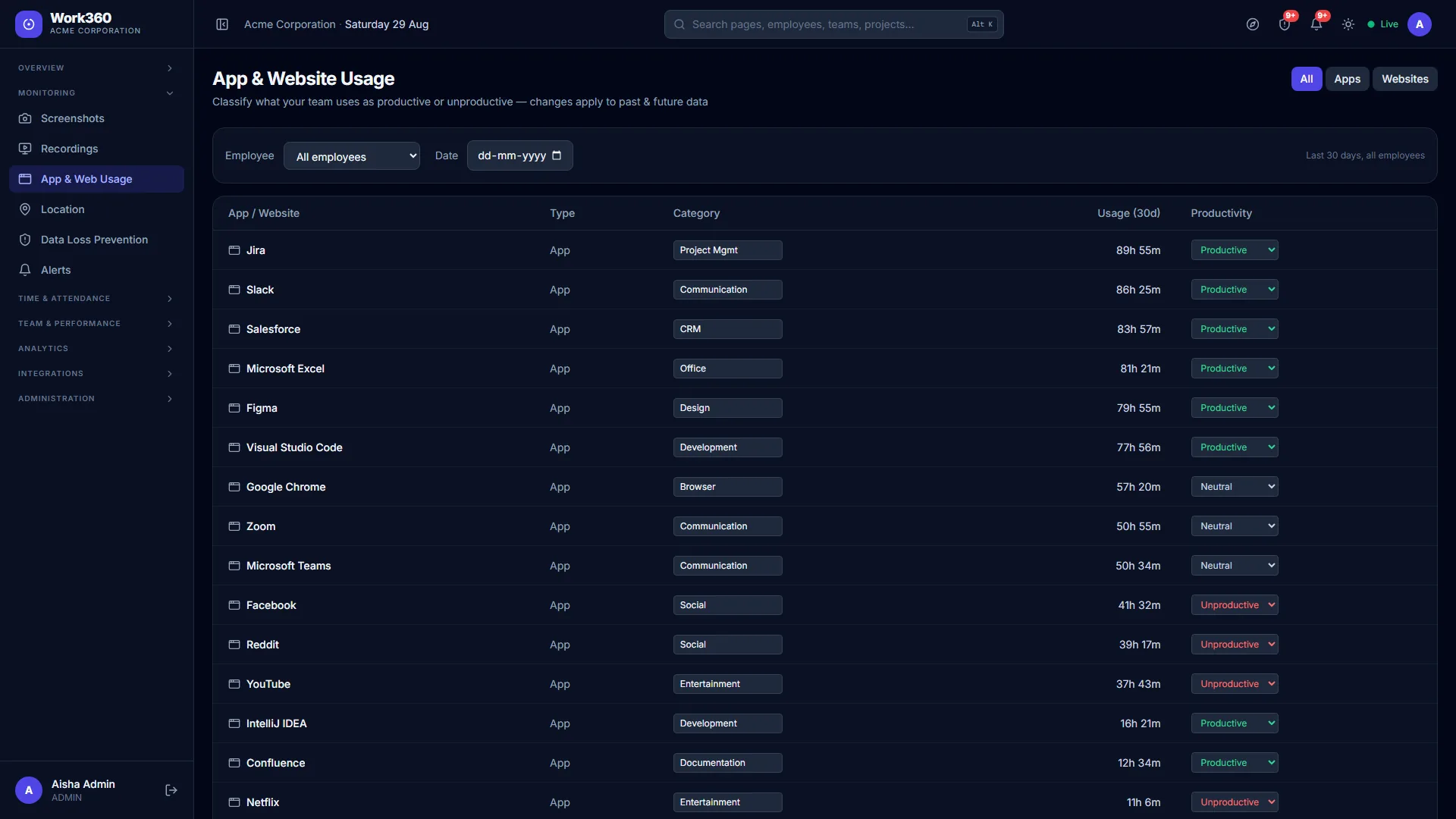
Task: Click the Live status indicator
Action: pos(1382,24)
